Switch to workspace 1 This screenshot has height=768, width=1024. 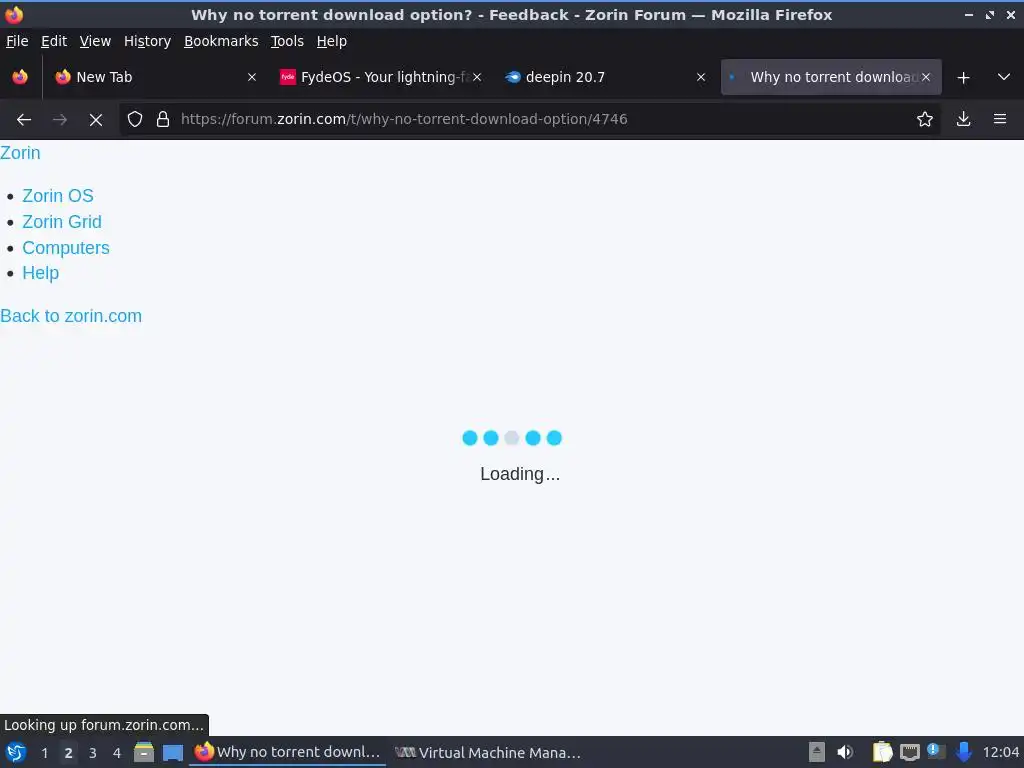coord(44,753)
